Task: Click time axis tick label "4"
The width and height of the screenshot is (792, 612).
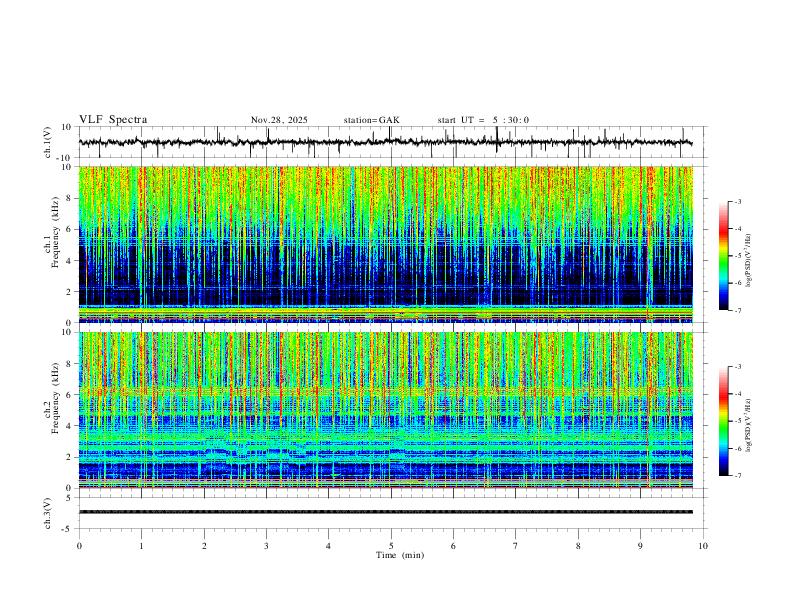Action: (328, 546)
